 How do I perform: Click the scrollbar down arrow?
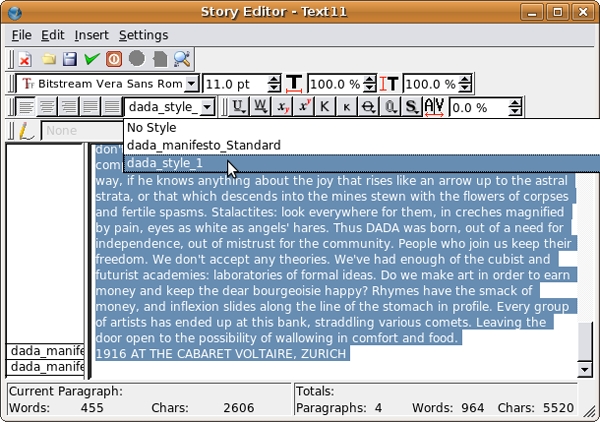tap(585, 369)
